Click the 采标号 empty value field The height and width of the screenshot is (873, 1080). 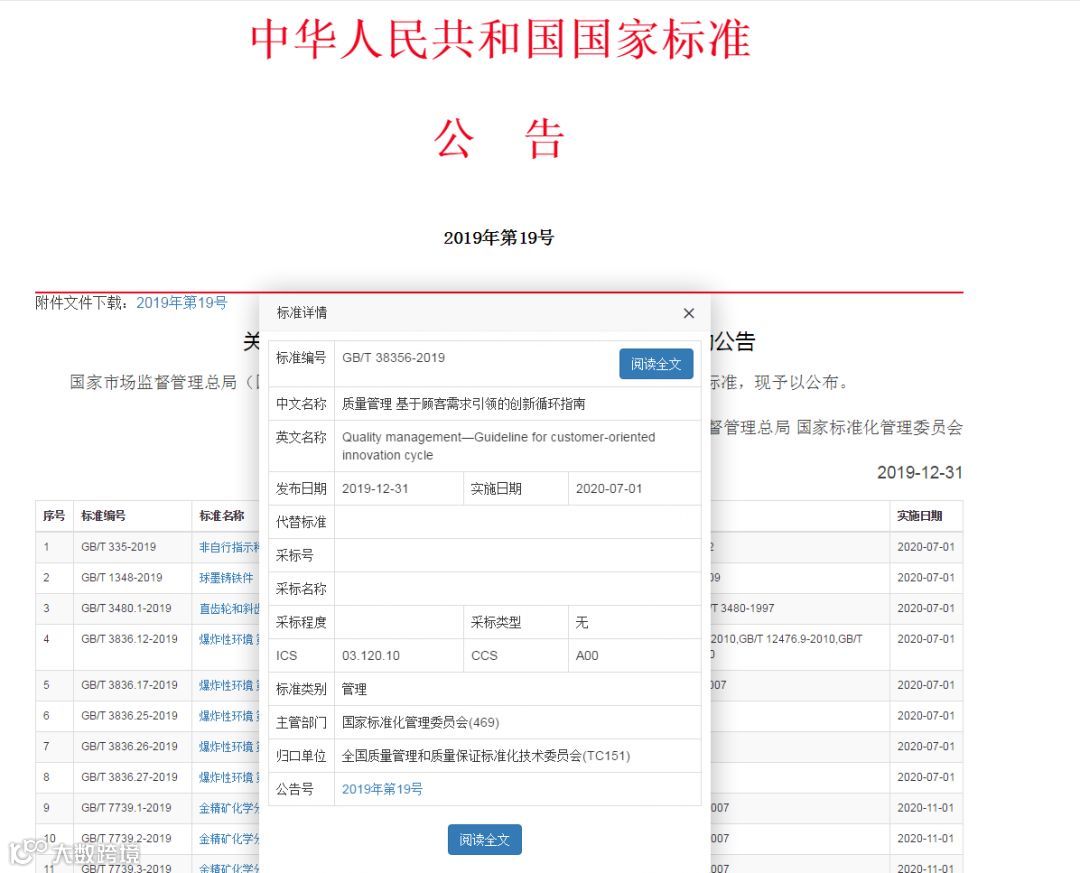point(517,555)
